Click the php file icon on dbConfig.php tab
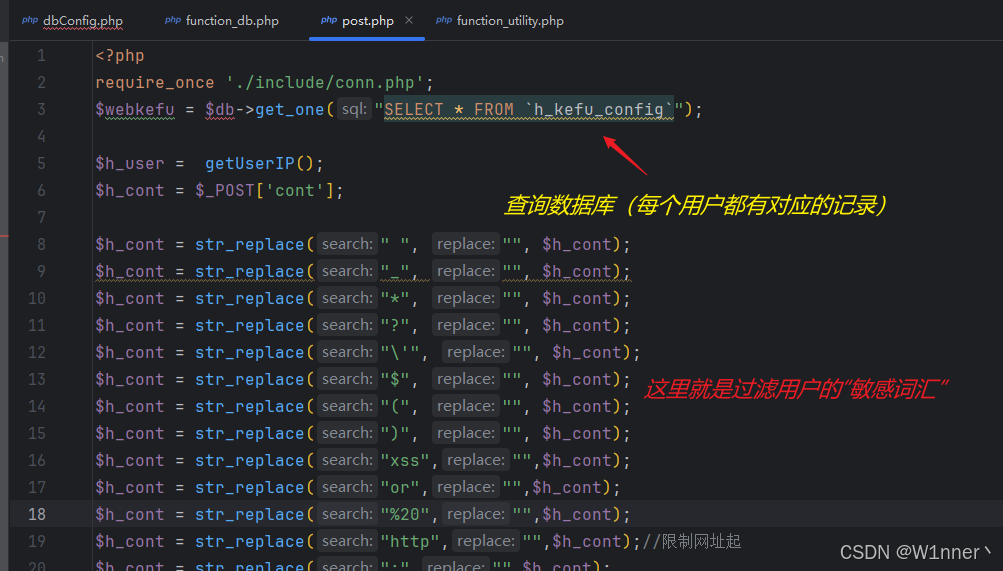The image size is (1003, 571). [29, 20]
